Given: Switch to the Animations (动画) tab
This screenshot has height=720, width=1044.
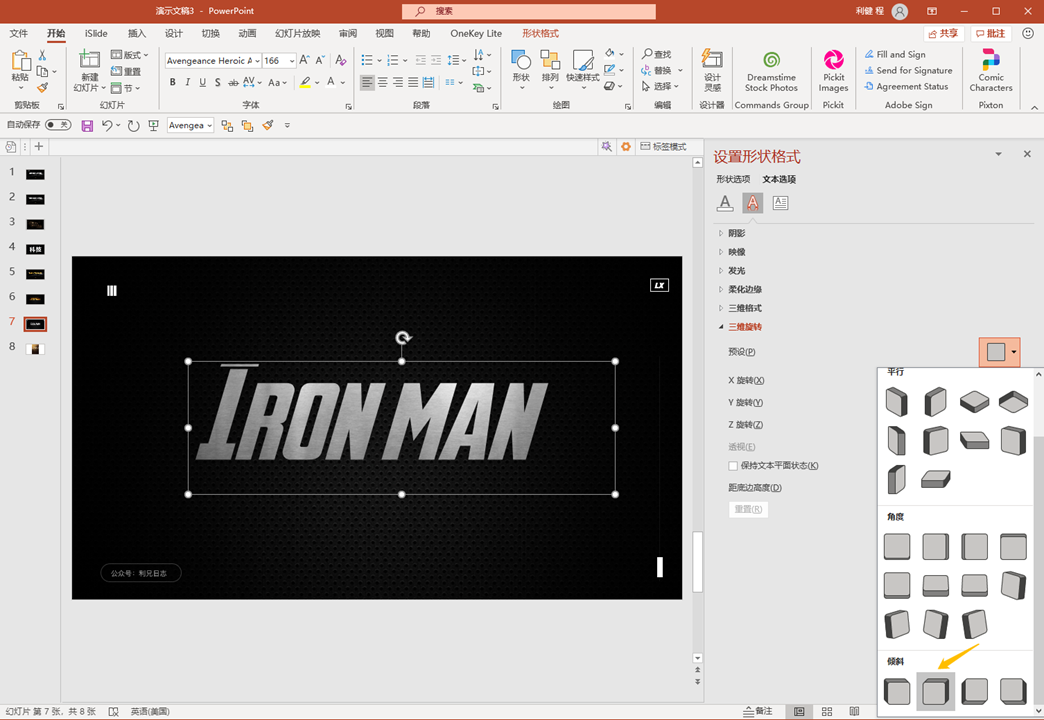Looking at the screenshot, I should tap(247, 33).
